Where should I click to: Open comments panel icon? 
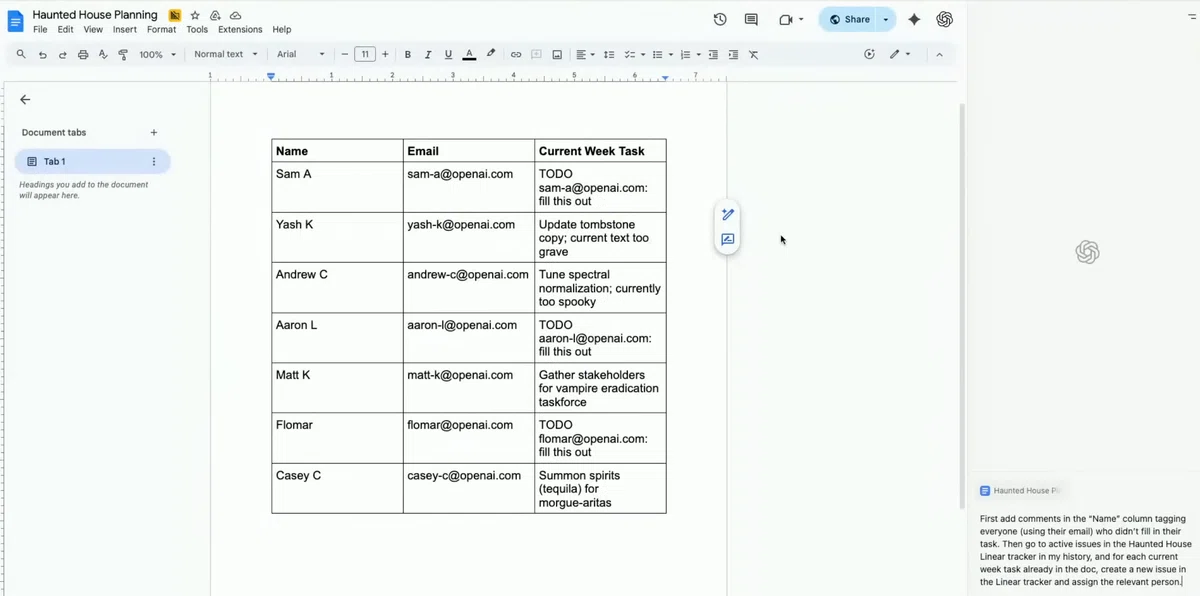(751, 19)
